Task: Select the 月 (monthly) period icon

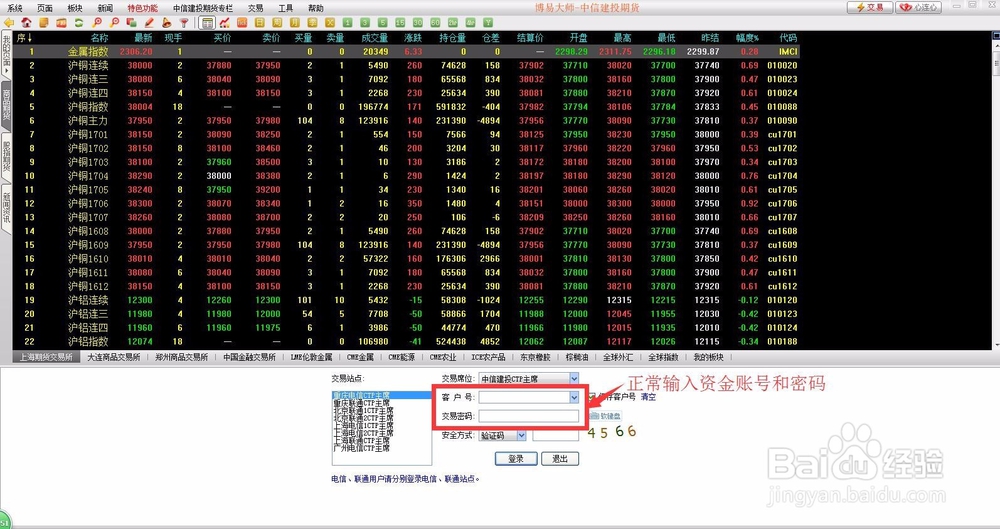Action: coord(295,23)
